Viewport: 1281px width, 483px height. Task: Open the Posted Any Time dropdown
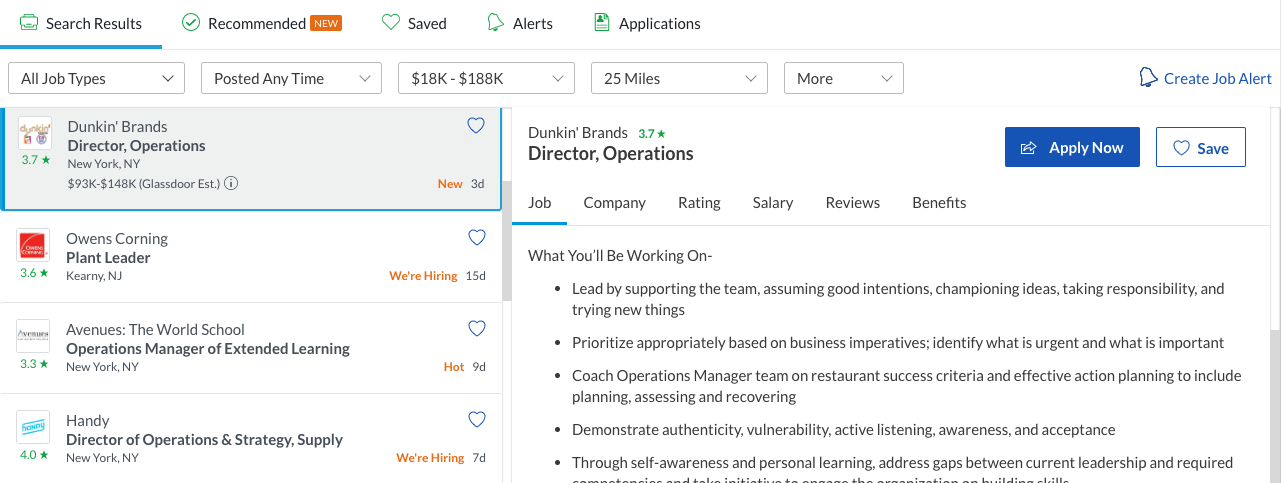pos(291,78)
